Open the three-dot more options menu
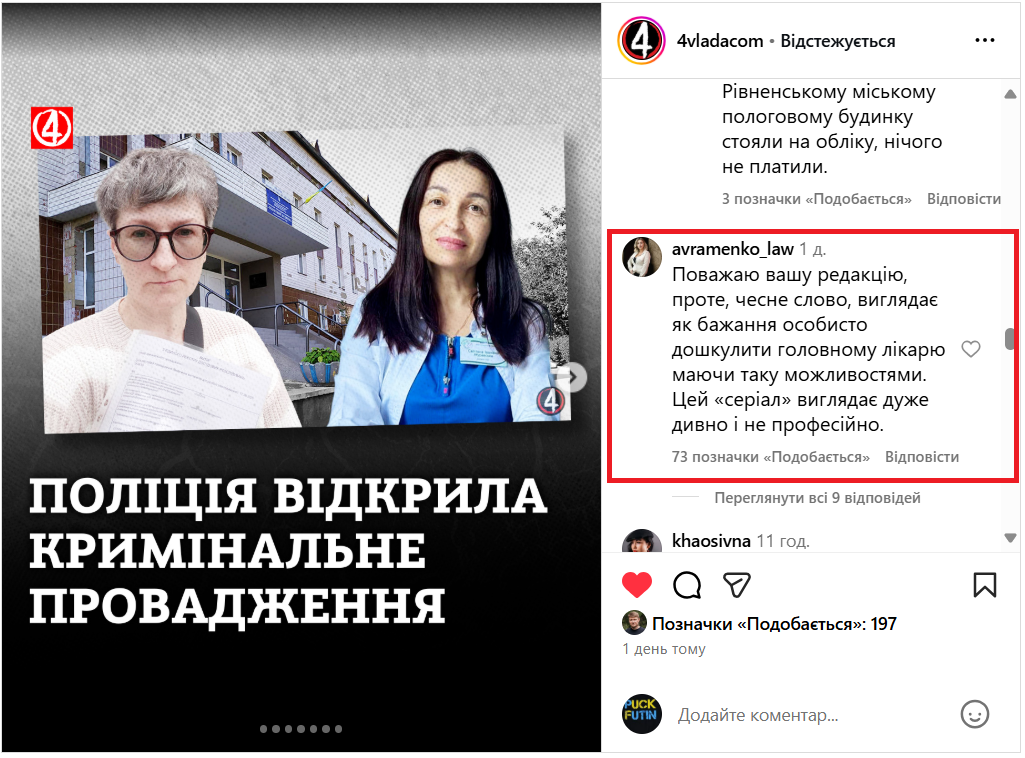Screen dimensions: 1025x758 (x=984, y=41)
